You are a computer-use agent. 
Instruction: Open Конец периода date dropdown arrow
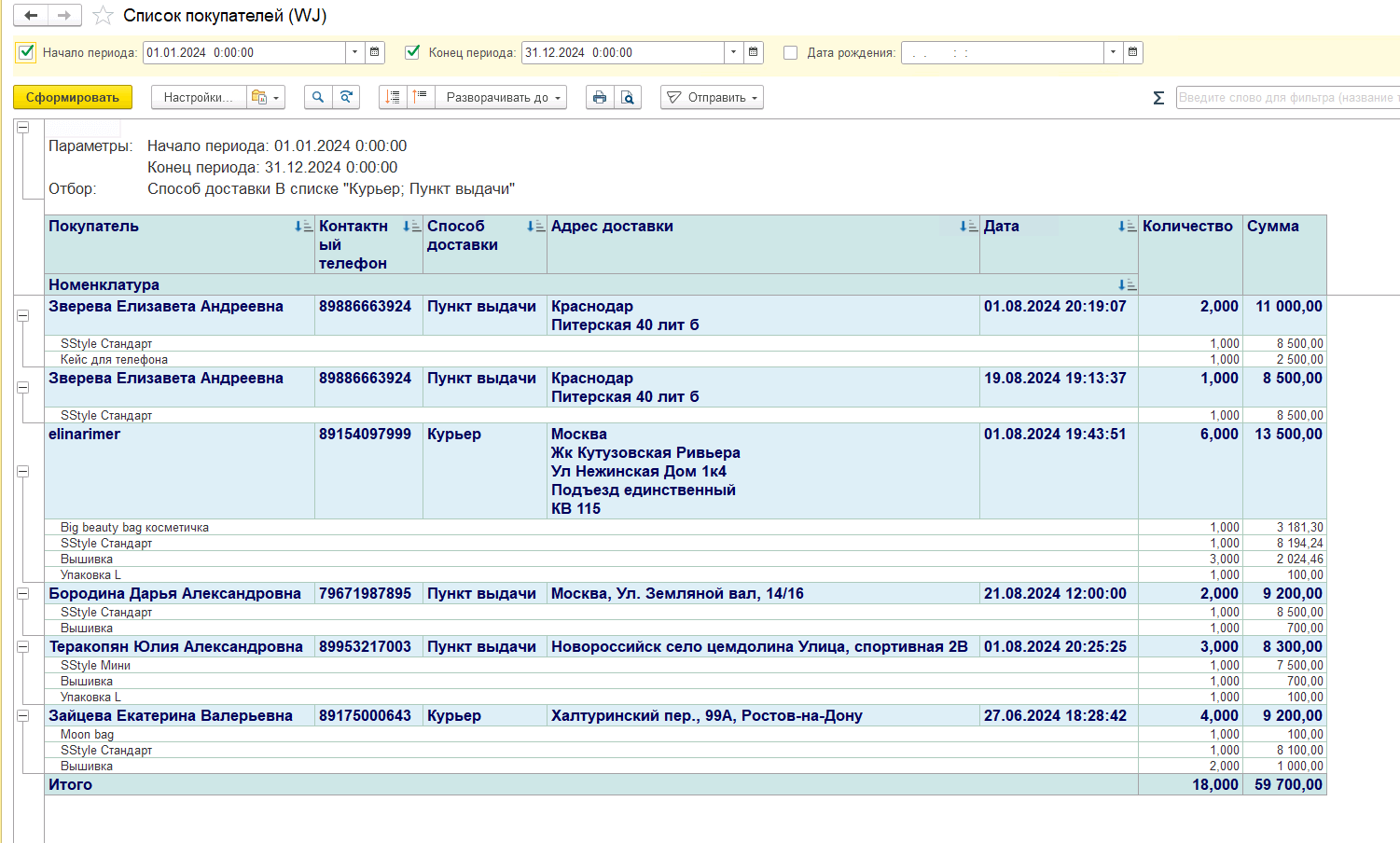pyautogui.click(x=734, y=52)
